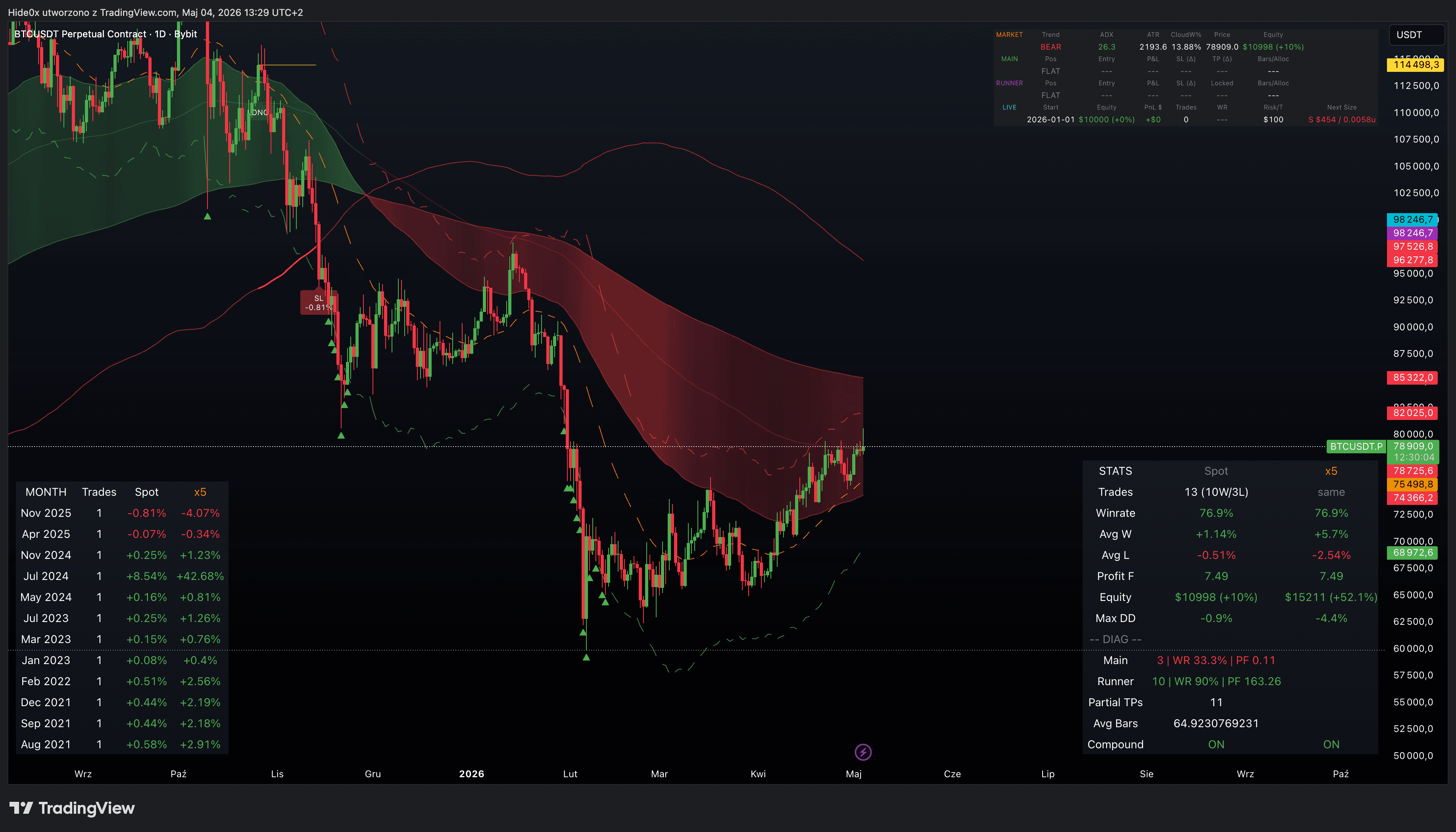Click the ADX value 26.3
This screenshot has height=832, width=1456.
tap(1106, 47)
